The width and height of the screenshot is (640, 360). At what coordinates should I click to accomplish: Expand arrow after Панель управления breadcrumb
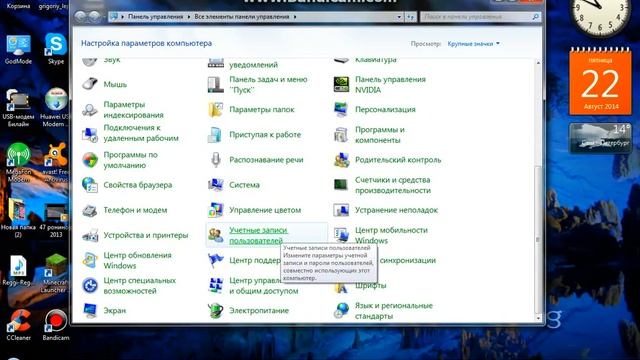click(189, 17)
